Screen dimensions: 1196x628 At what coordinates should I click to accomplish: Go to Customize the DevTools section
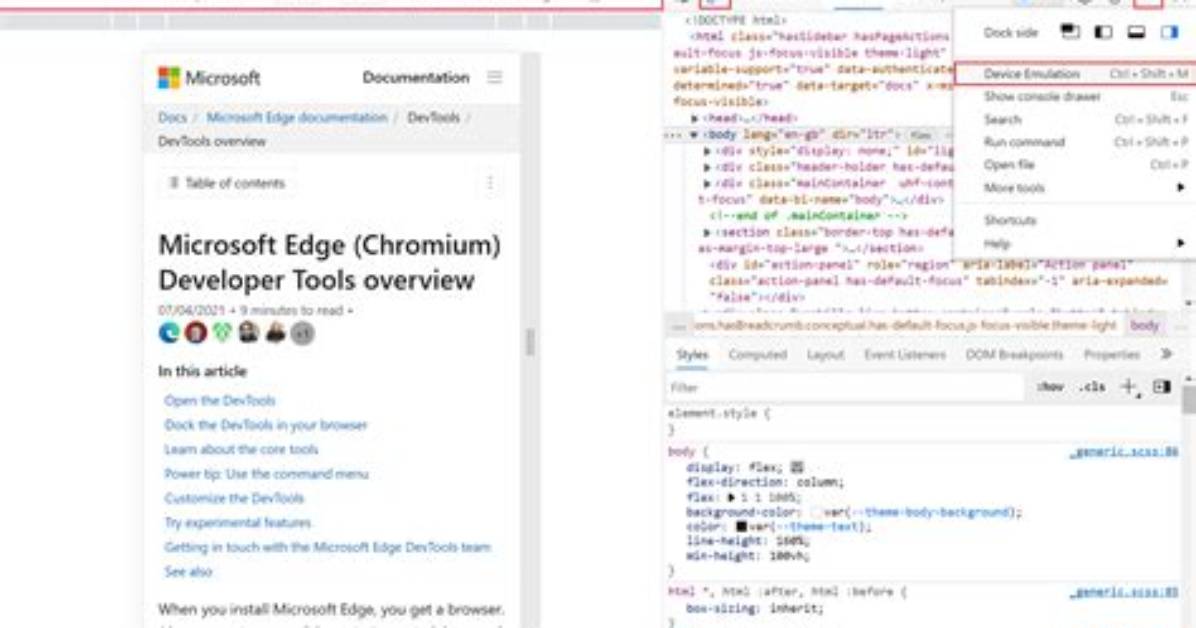tap(234, 498)
